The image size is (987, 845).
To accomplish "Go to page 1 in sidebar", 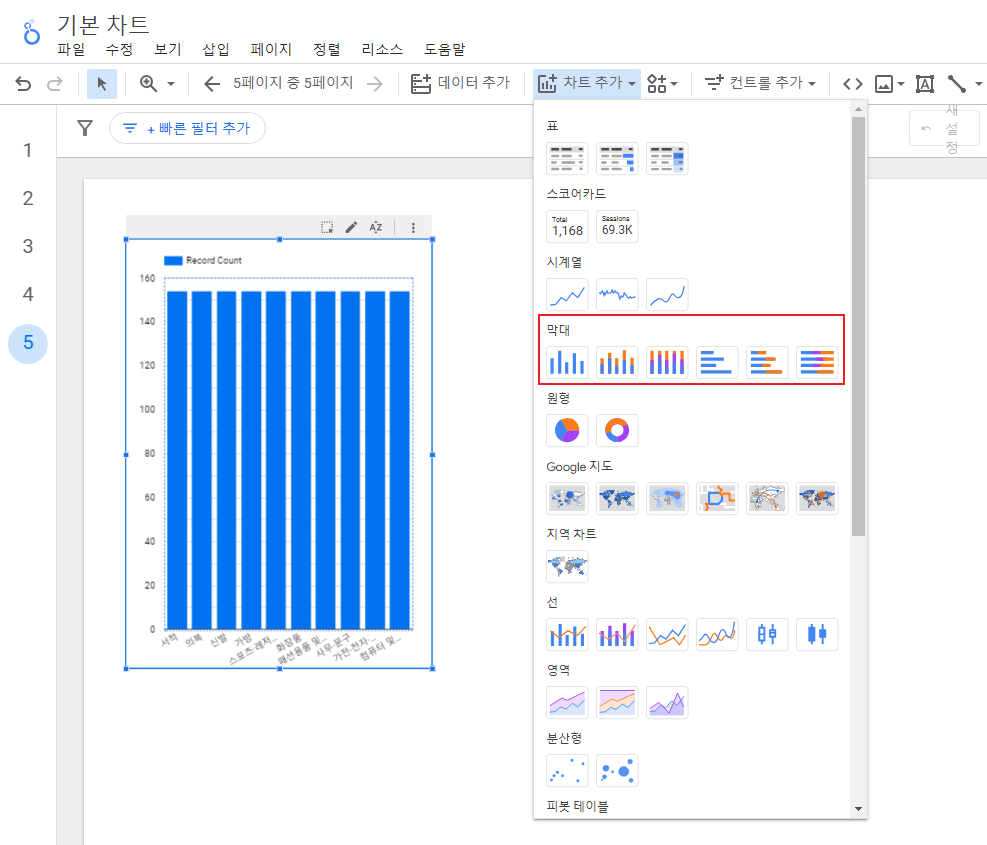I will 28,150.
